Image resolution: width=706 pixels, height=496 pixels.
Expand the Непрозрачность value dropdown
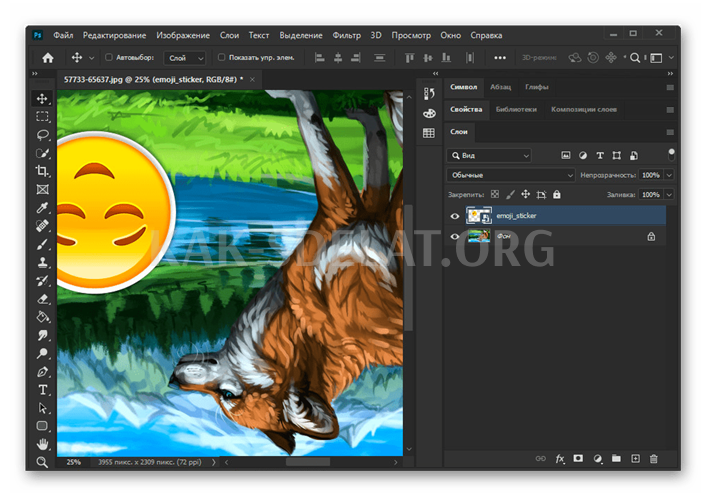[x=670, y=175]
